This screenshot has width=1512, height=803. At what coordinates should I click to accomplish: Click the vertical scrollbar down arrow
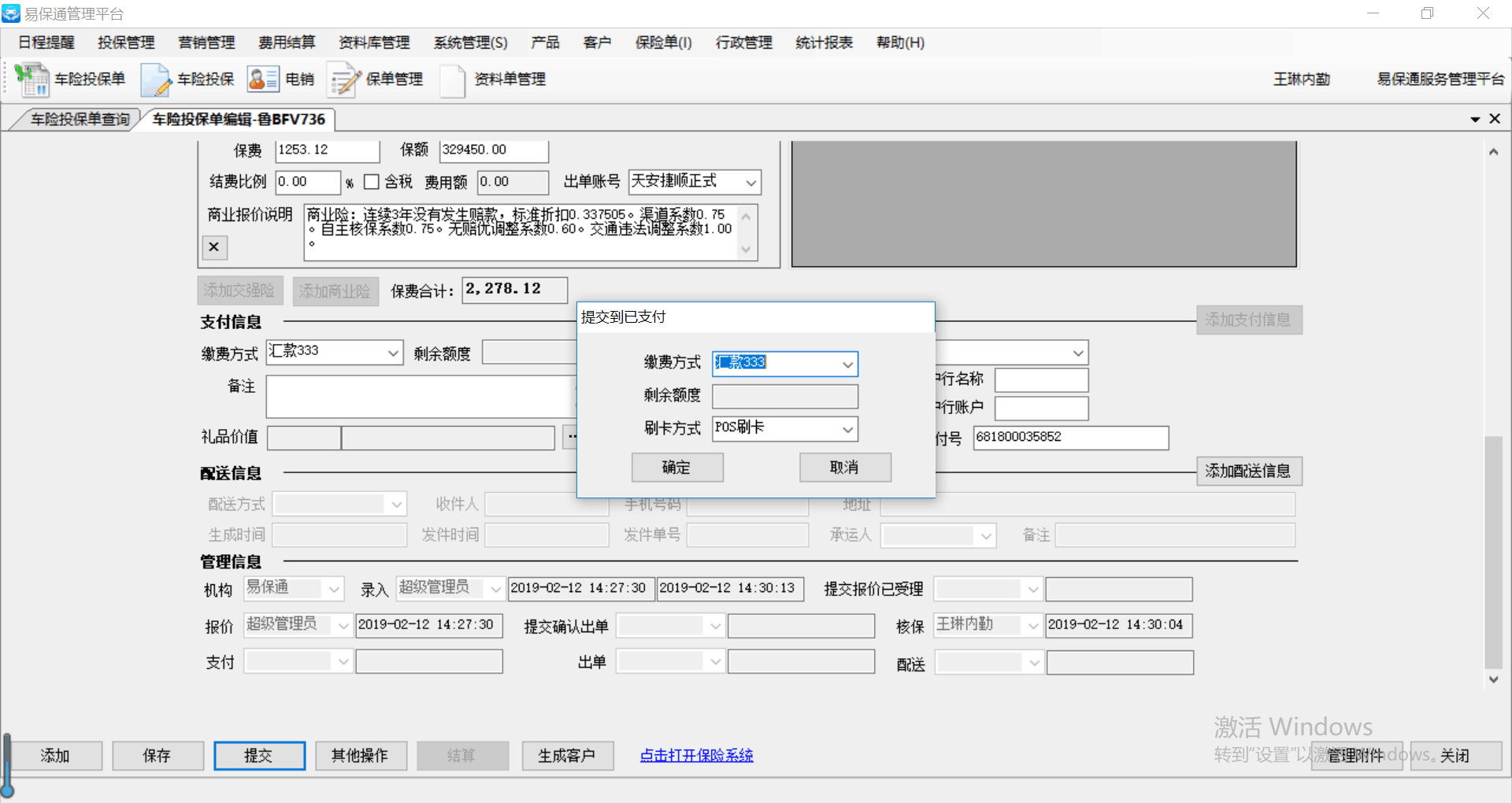(1493, 679)
